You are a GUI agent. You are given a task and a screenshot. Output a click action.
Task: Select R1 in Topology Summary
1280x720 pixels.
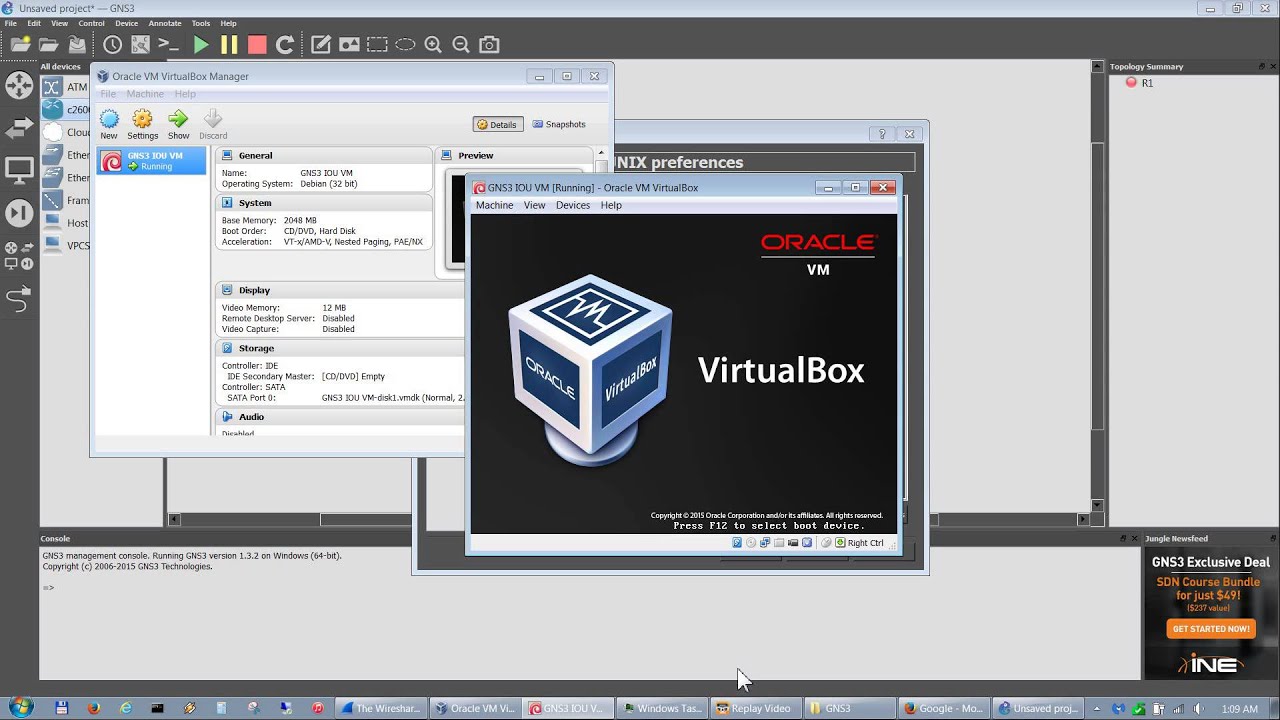(x=1139, y=83)
